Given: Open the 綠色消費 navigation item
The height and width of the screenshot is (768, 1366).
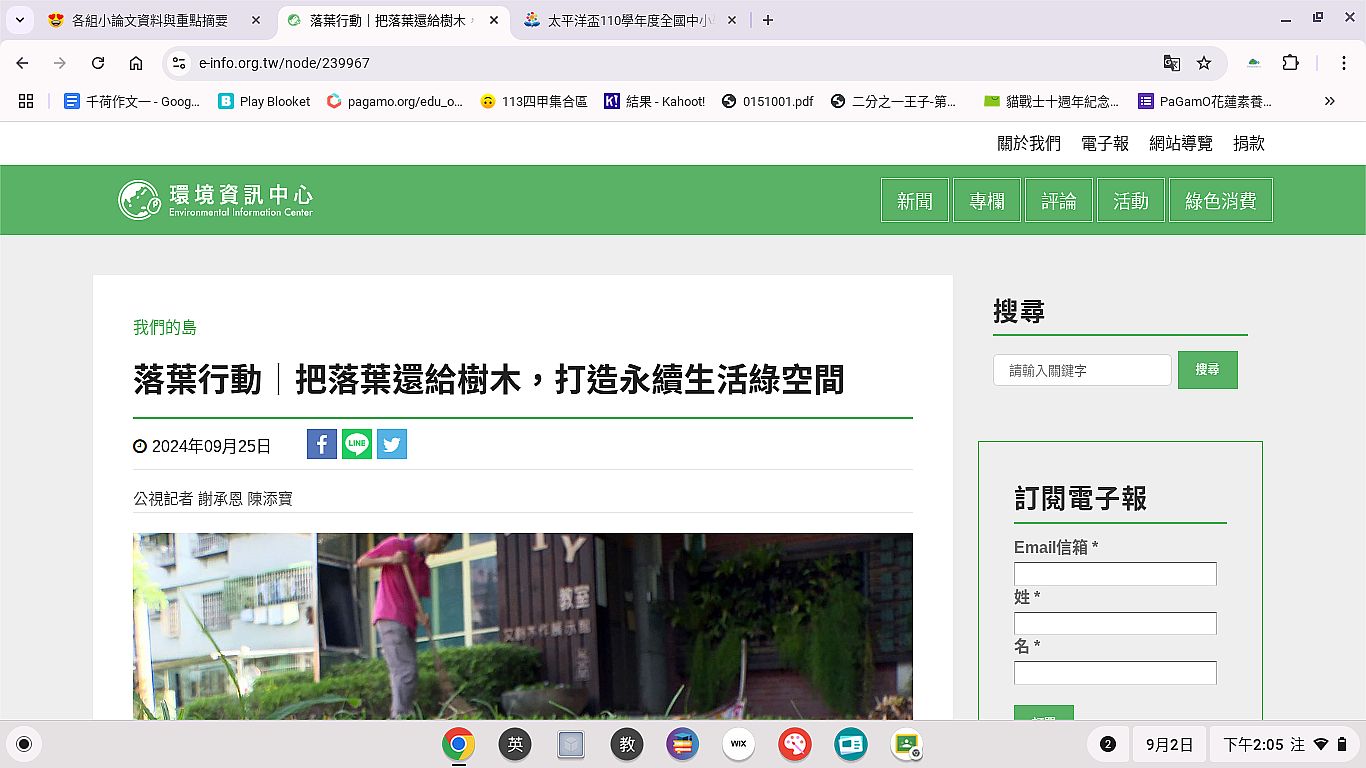Looking at the screenshot, I should point(1220,201).
